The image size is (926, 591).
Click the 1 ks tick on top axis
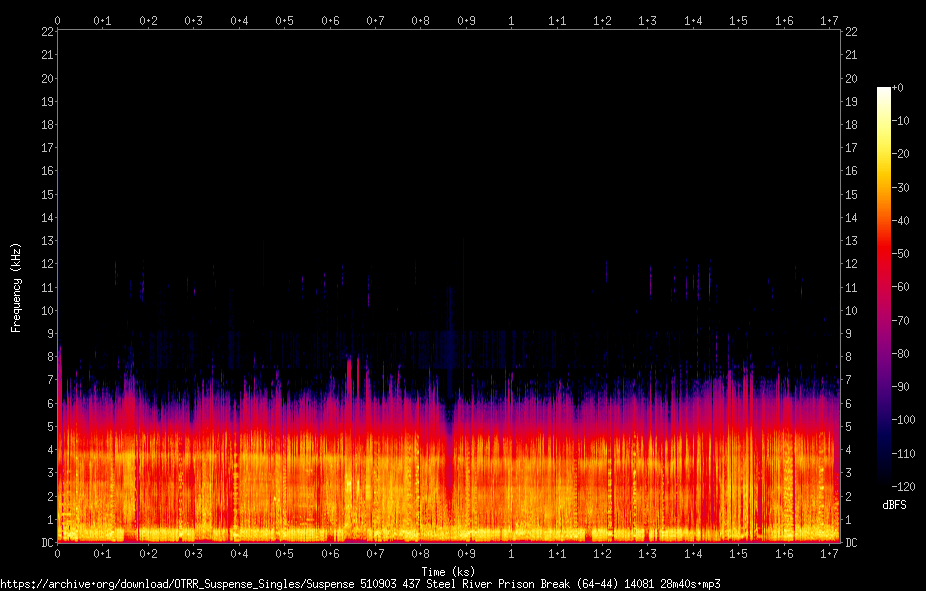point(511,21)
